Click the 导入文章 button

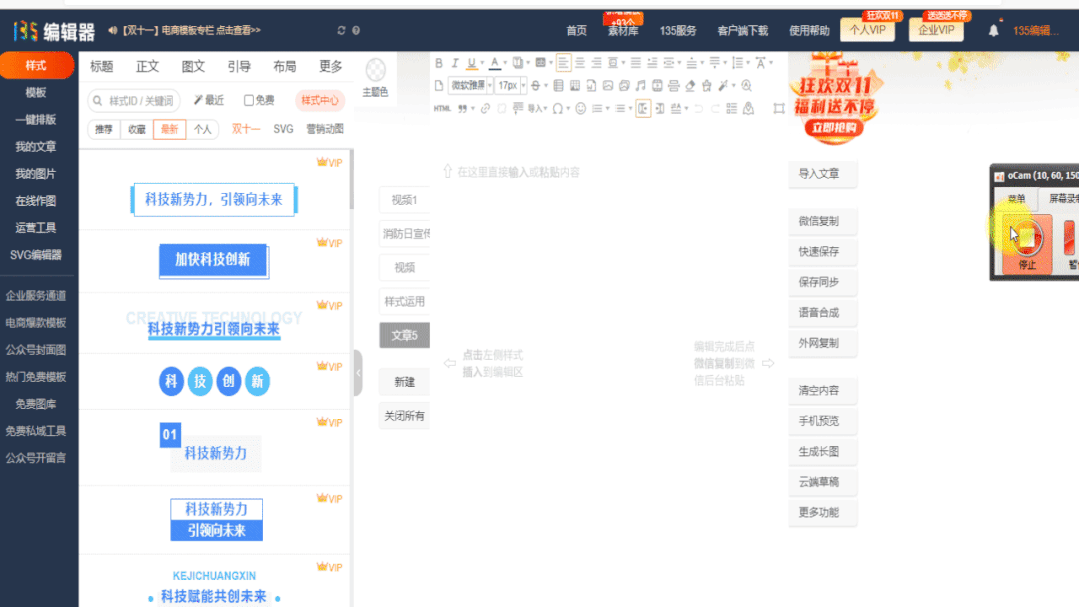pyautogui.click(x=822, y=174)
